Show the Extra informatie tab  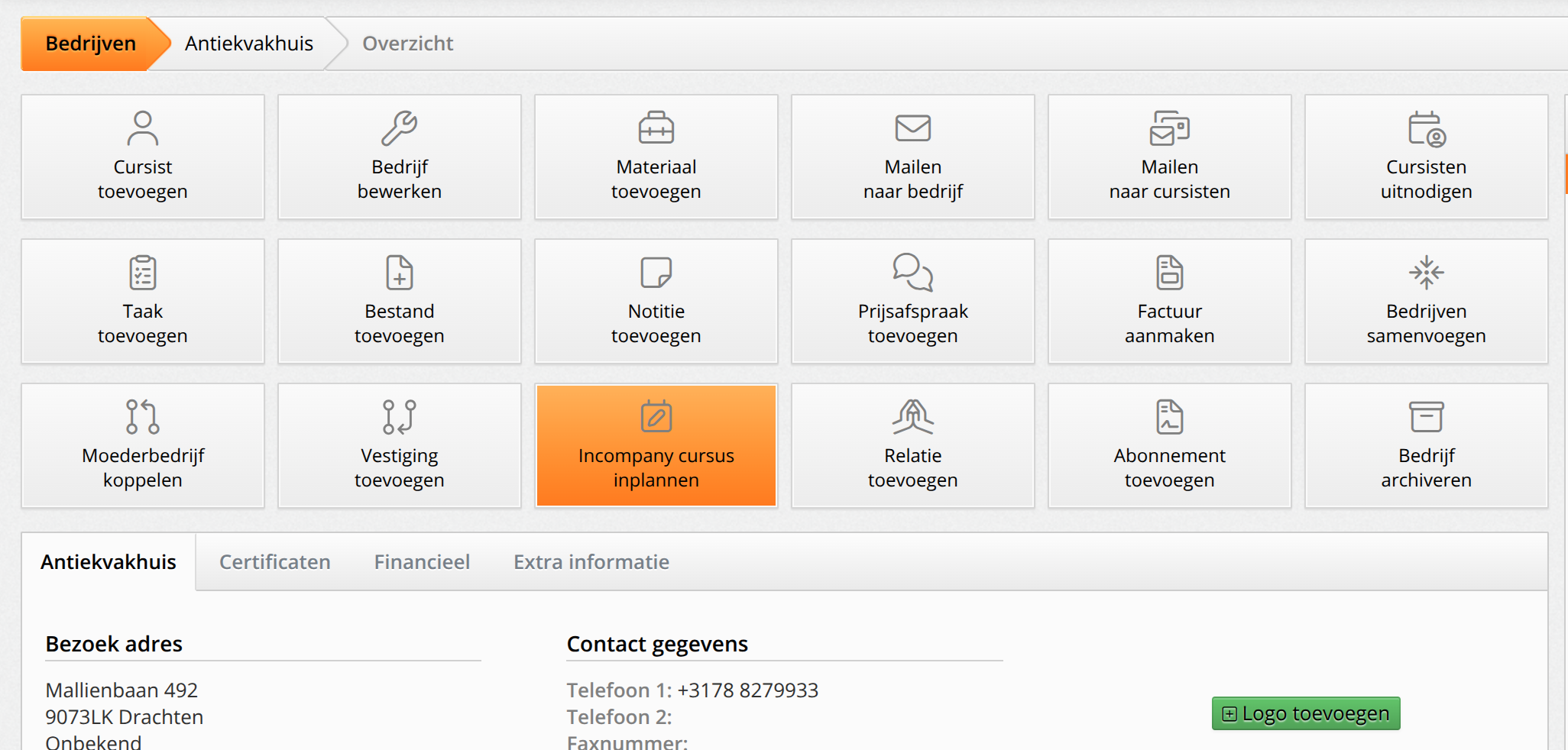(x=591, y=562)
